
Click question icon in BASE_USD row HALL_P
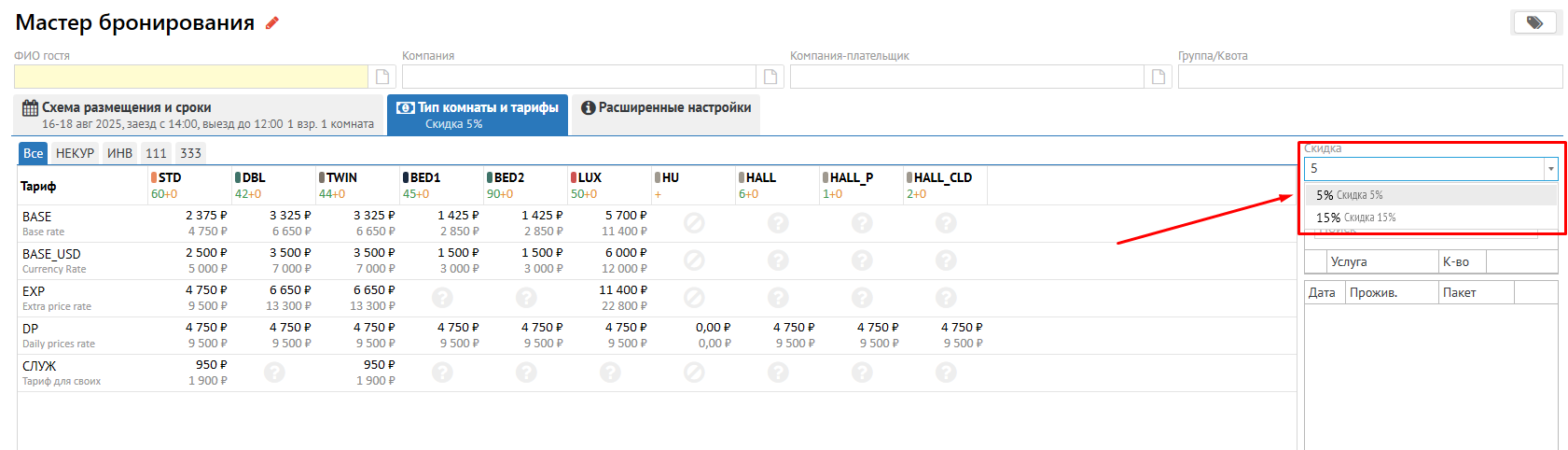(x=862, y=260)
